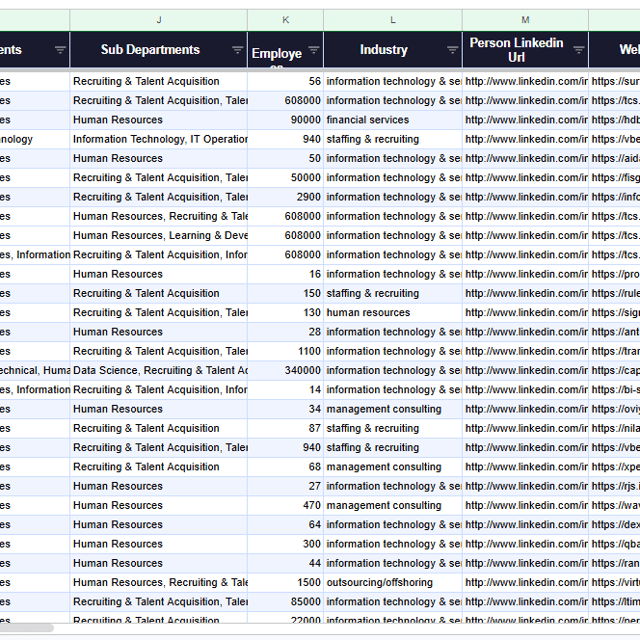
Task: Select employee count cell 87
Action: [x=285, y=429]
